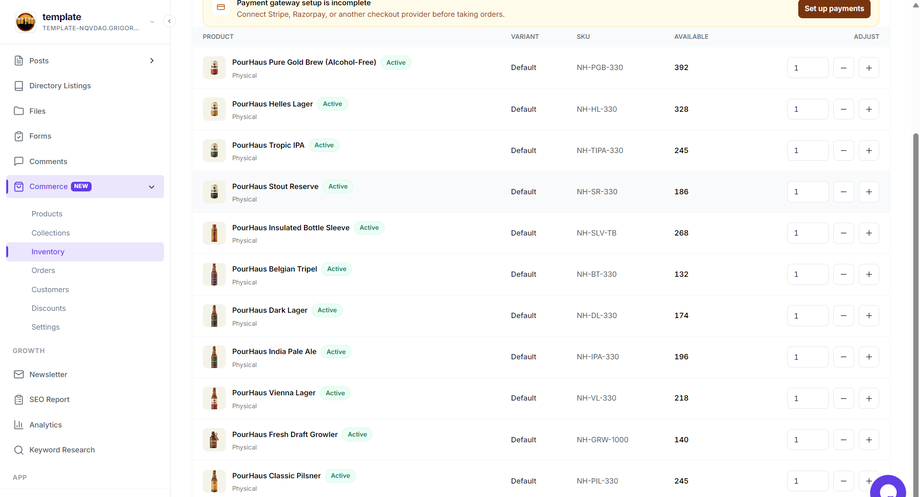Open PourHaus Belgian Tripel product name
This screenshot has width=920, height=497.
click(x=275, y=269)
